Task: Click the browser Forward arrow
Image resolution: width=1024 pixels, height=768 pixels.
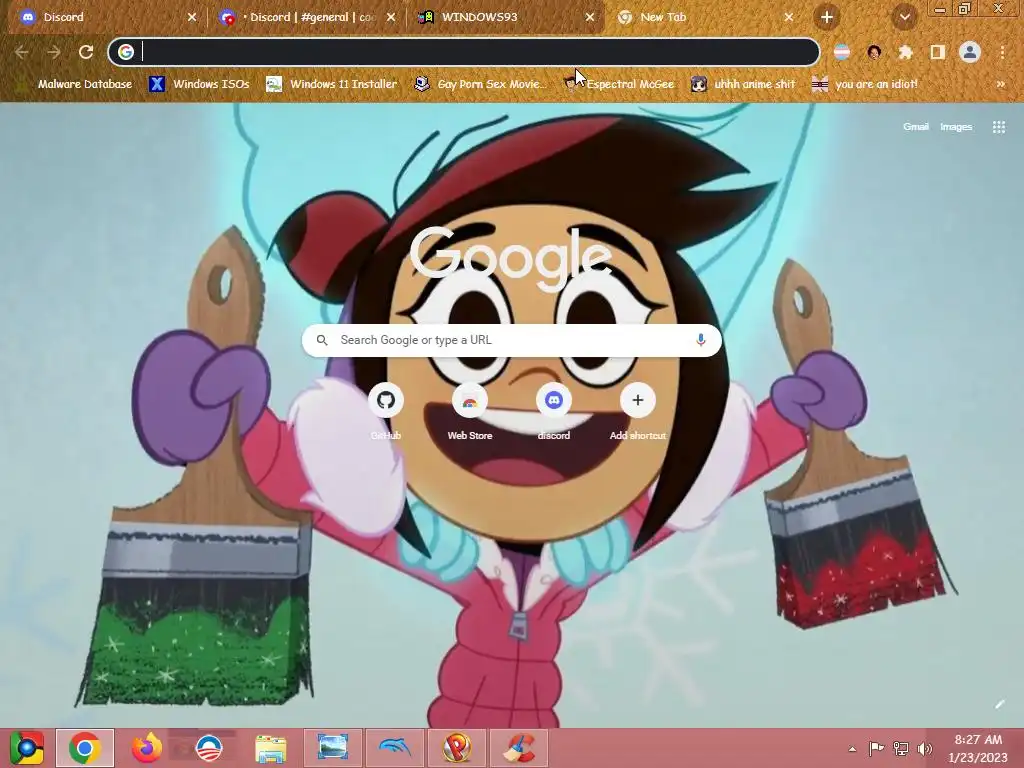Action: click(54, 52)
